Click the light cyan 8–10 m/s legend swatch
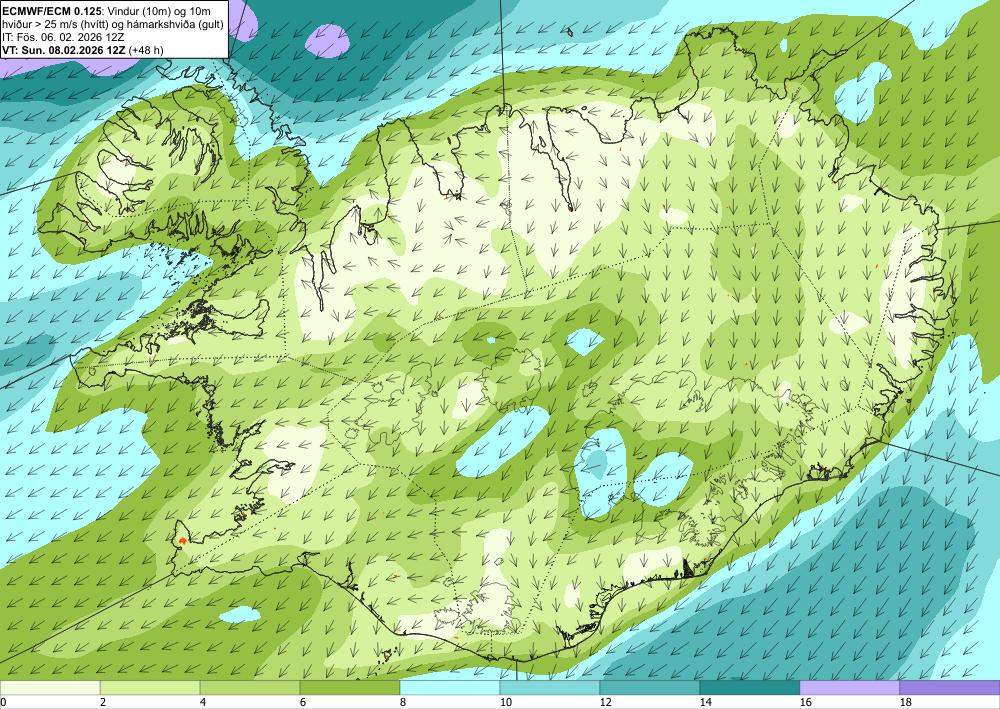Viewport: 1000px width, 709px height. tap(450, 688)
